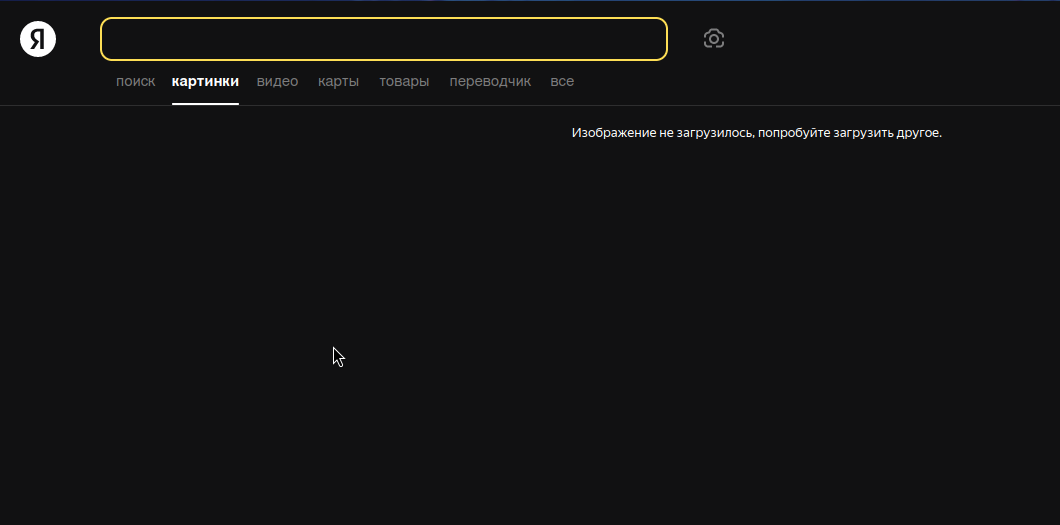Open the Yandex home logo
Image resolution: width=1060 pixels, height=525 pixels.
coord(38,39)
